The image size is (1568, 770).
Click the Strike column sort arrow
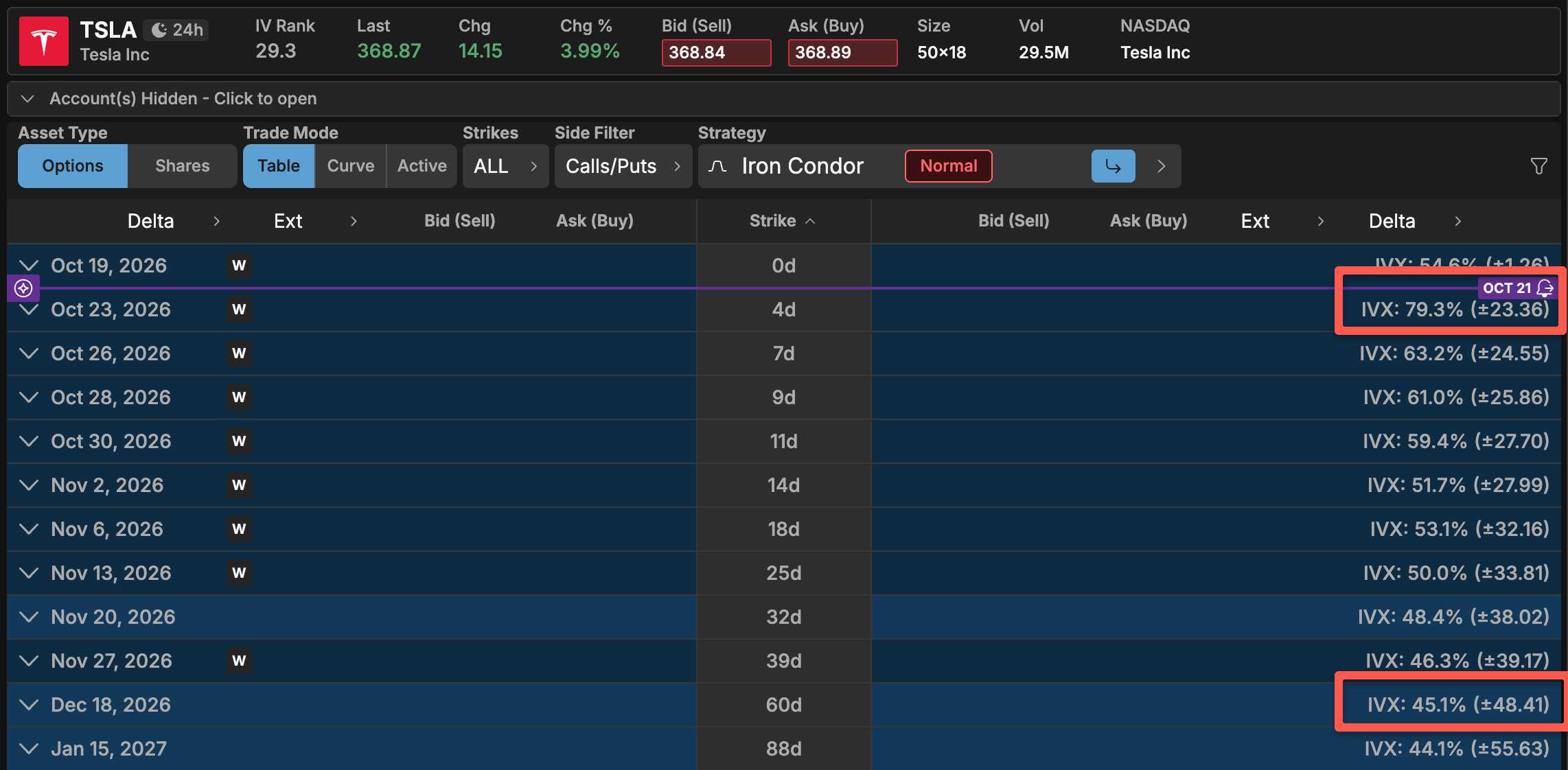click(x=810, y=221)
